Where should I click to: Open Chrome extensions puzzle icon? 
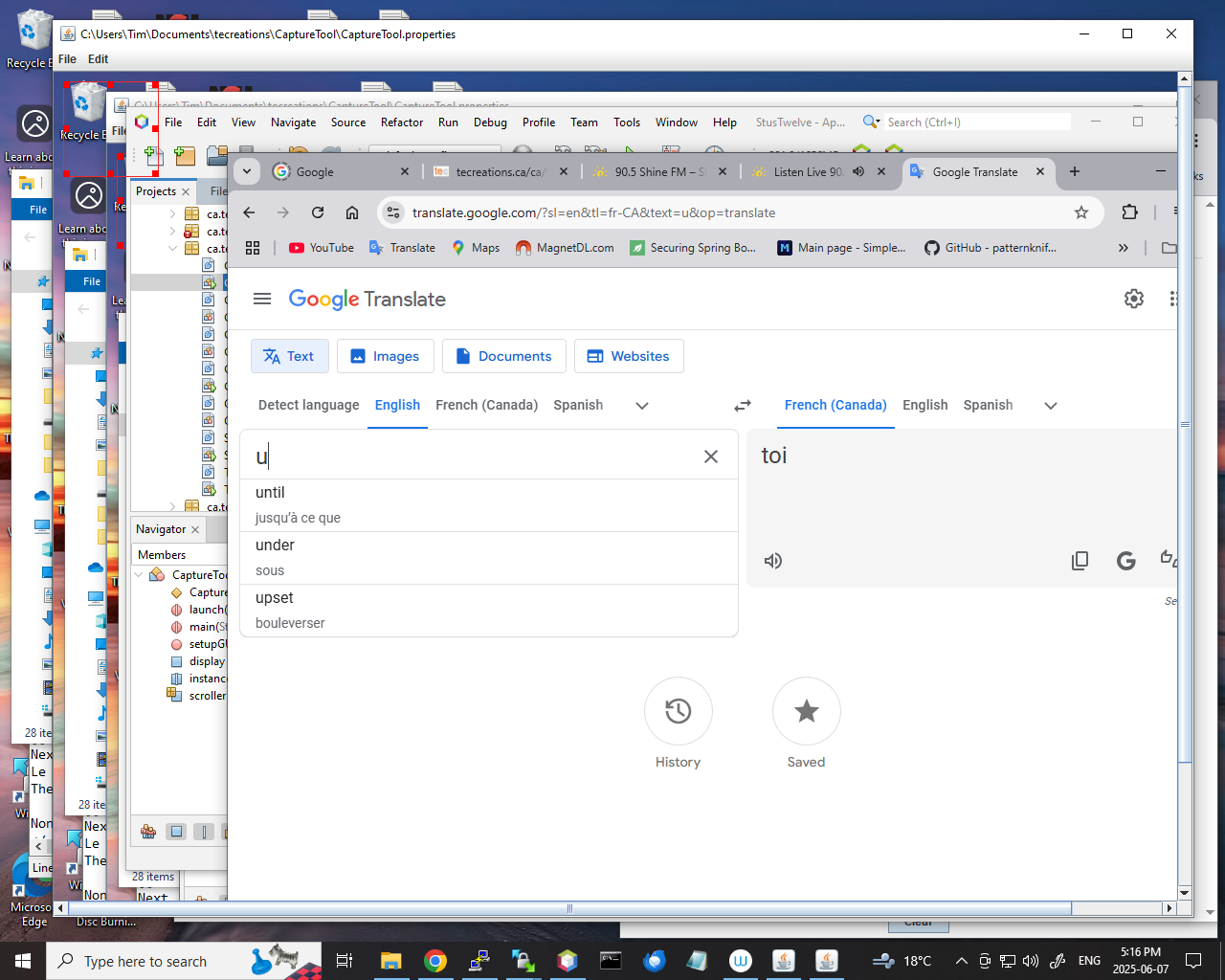pos(1130,212)
